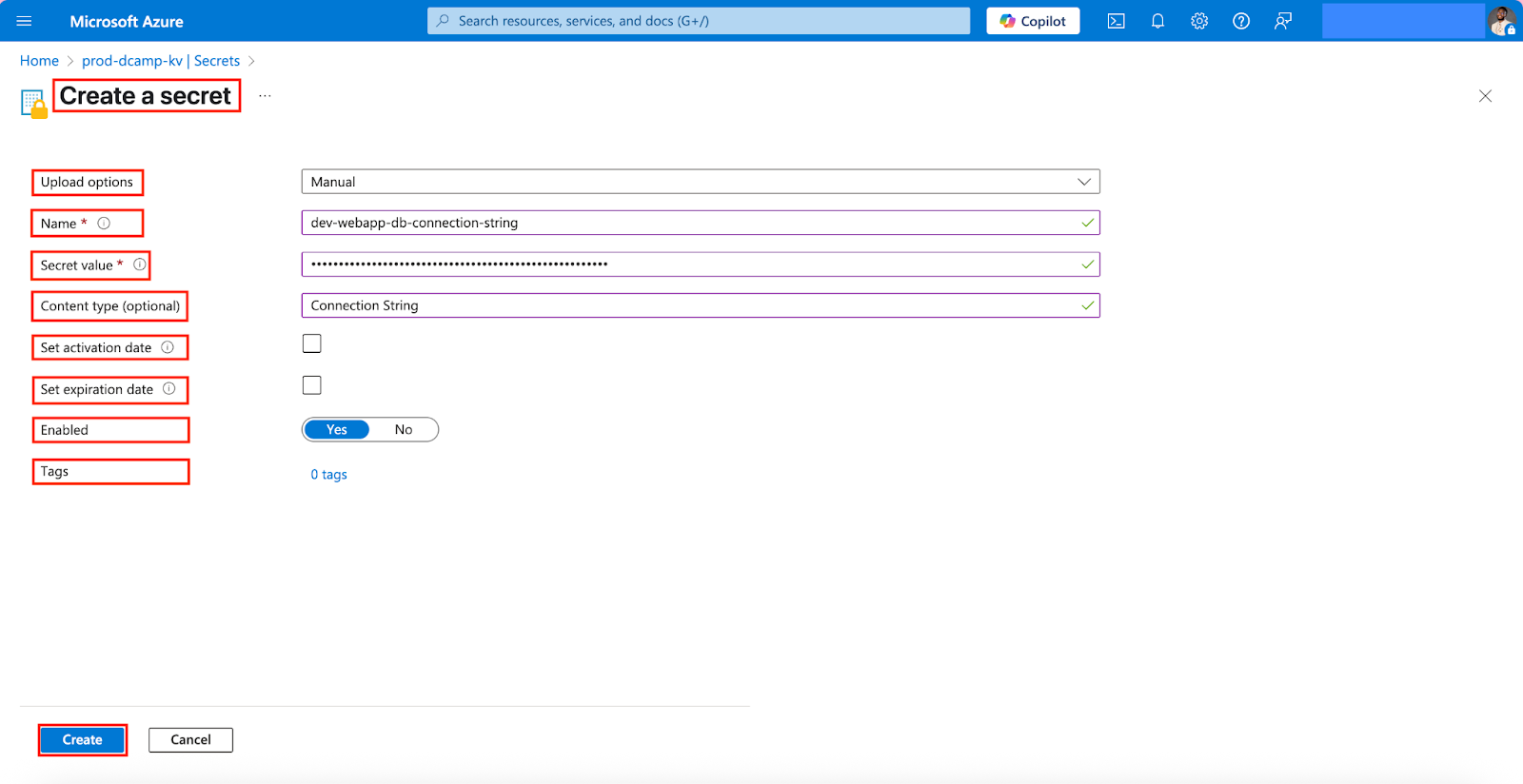Image resolution: width=1523 pixels, height=784 pixels.
Task: Go to prod-dcamp-kv | Secrets breadcrumb
Action: [161, 61]
